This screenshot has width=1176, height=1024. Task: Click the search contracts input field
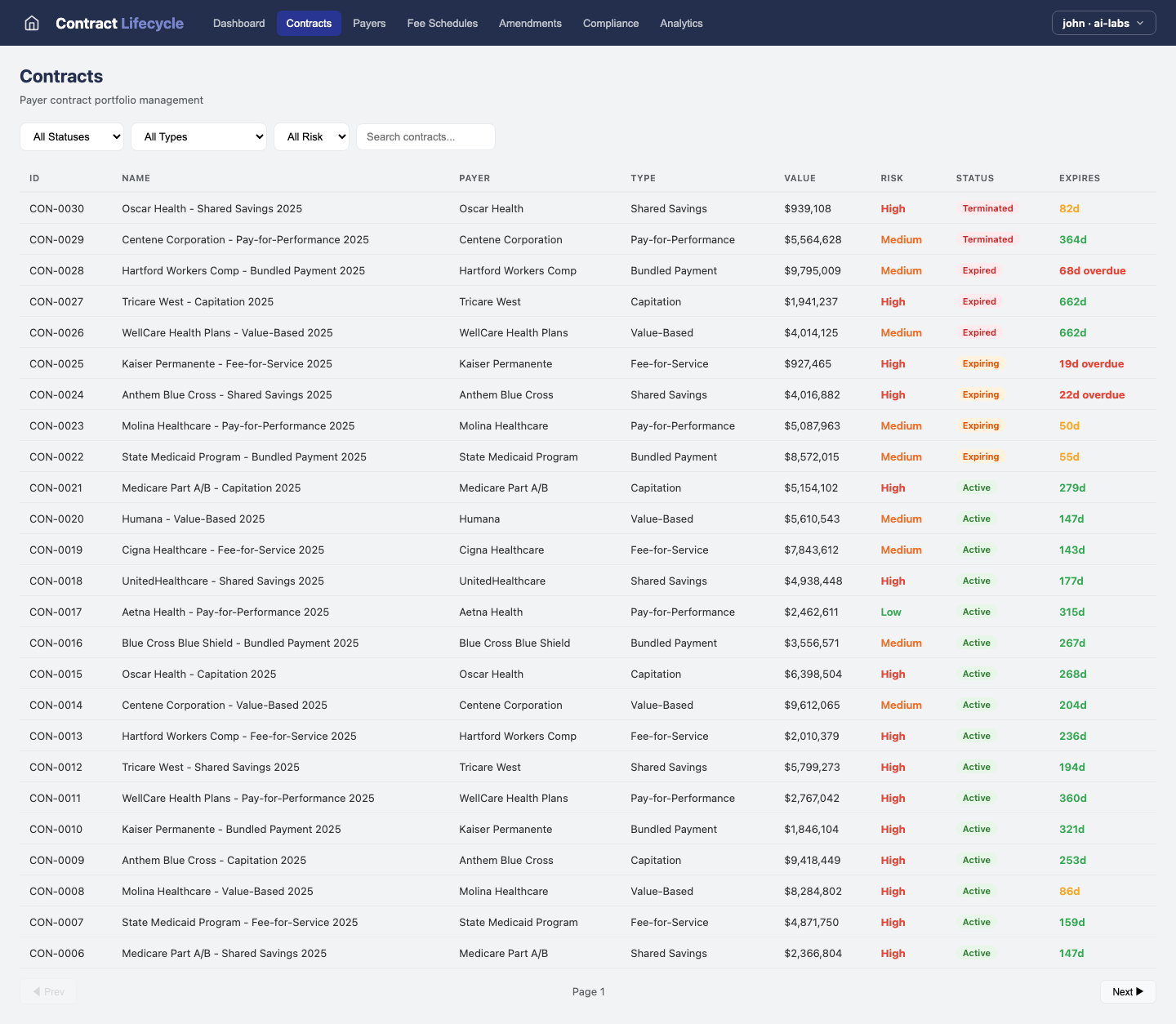click(425, 136)
